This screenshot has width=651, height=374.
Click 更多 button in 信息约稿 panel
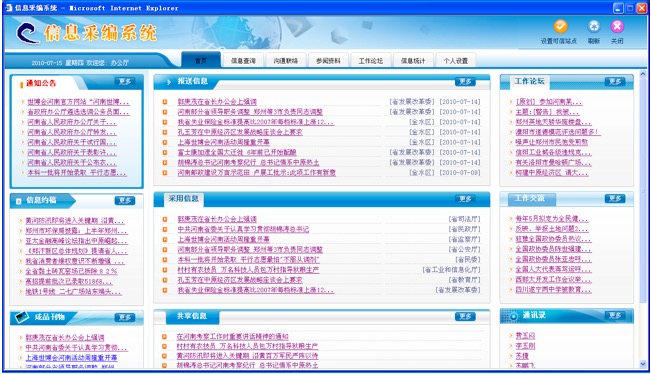[125, 200]
